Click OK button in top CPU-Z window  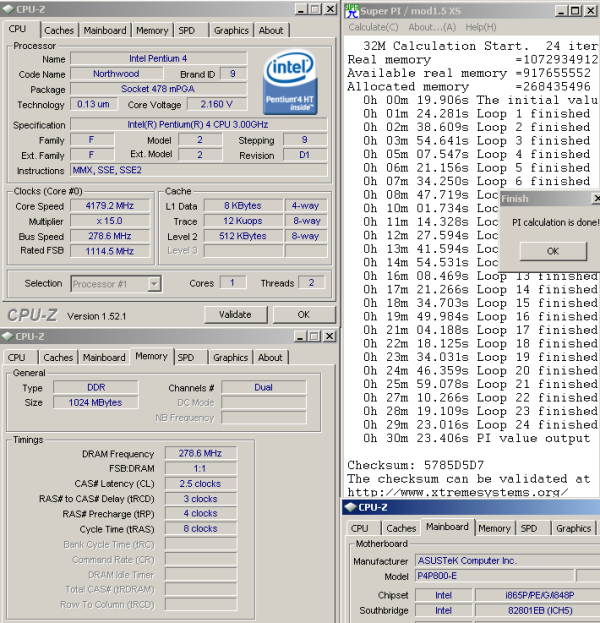304,315
